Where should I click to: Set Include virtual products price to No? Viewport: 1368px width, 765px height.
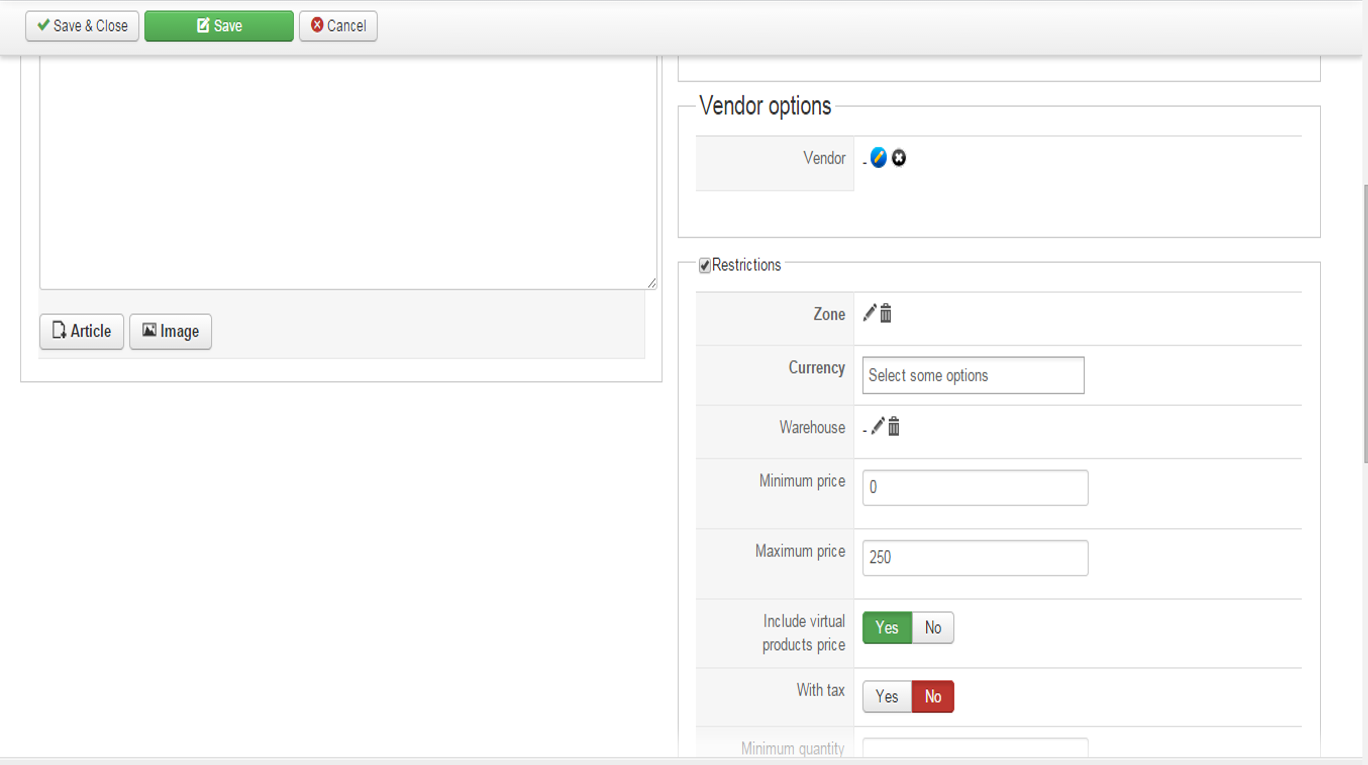pos(933,628)
